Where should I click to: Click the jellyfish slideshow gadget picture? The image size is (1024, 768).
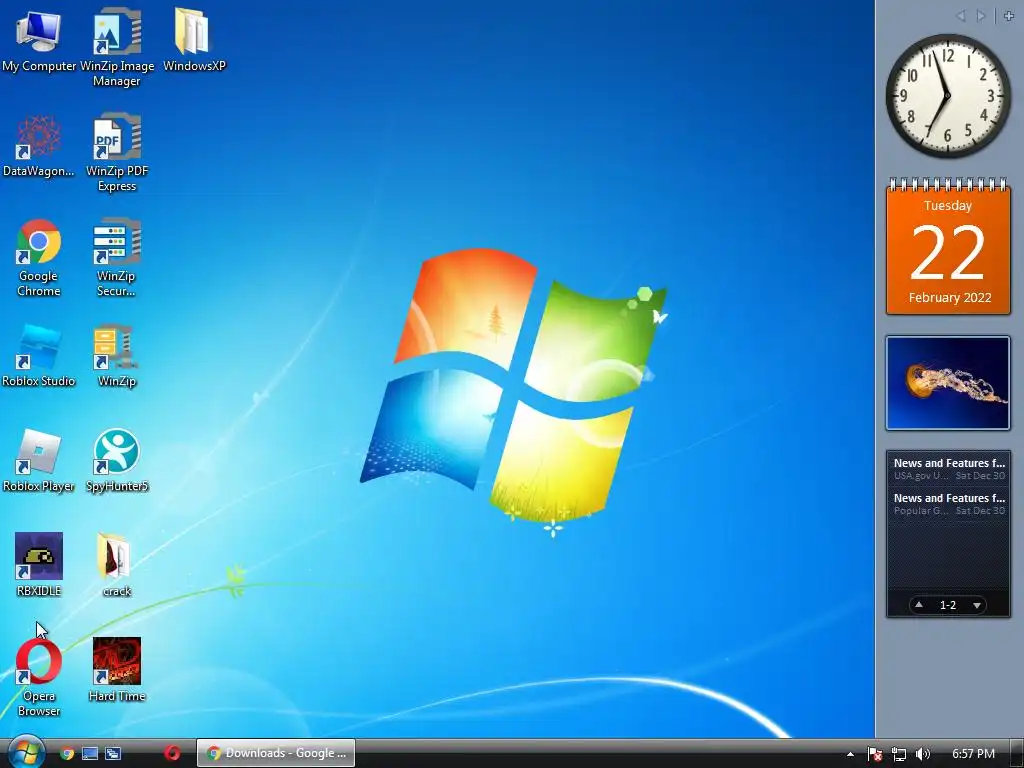[948, 383]
